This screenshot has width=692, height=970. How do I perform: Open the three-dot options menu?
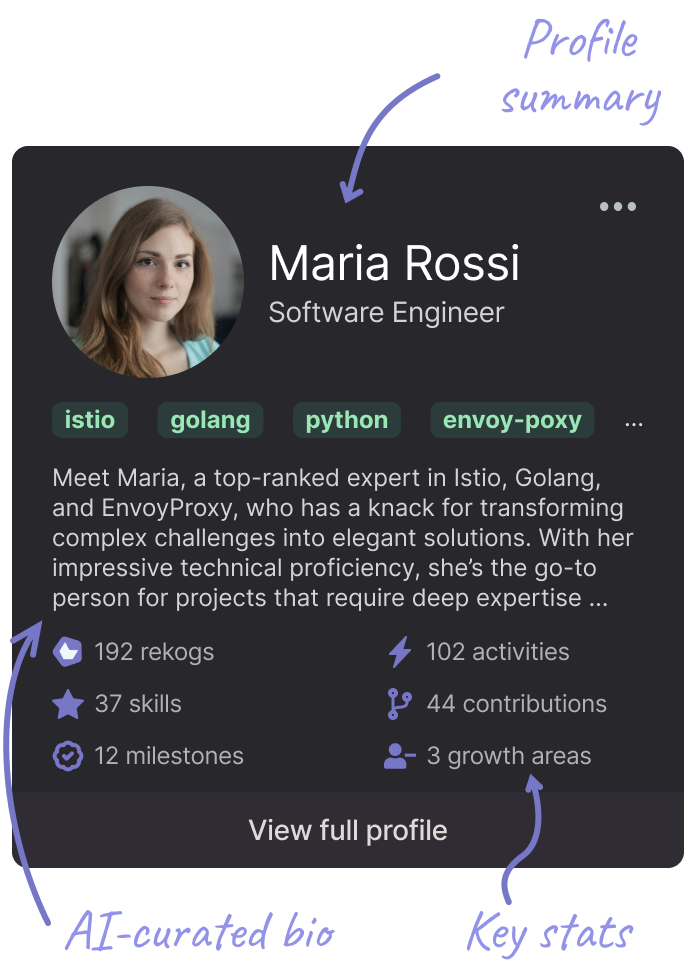pyautogui.click(x=618, y=207)
